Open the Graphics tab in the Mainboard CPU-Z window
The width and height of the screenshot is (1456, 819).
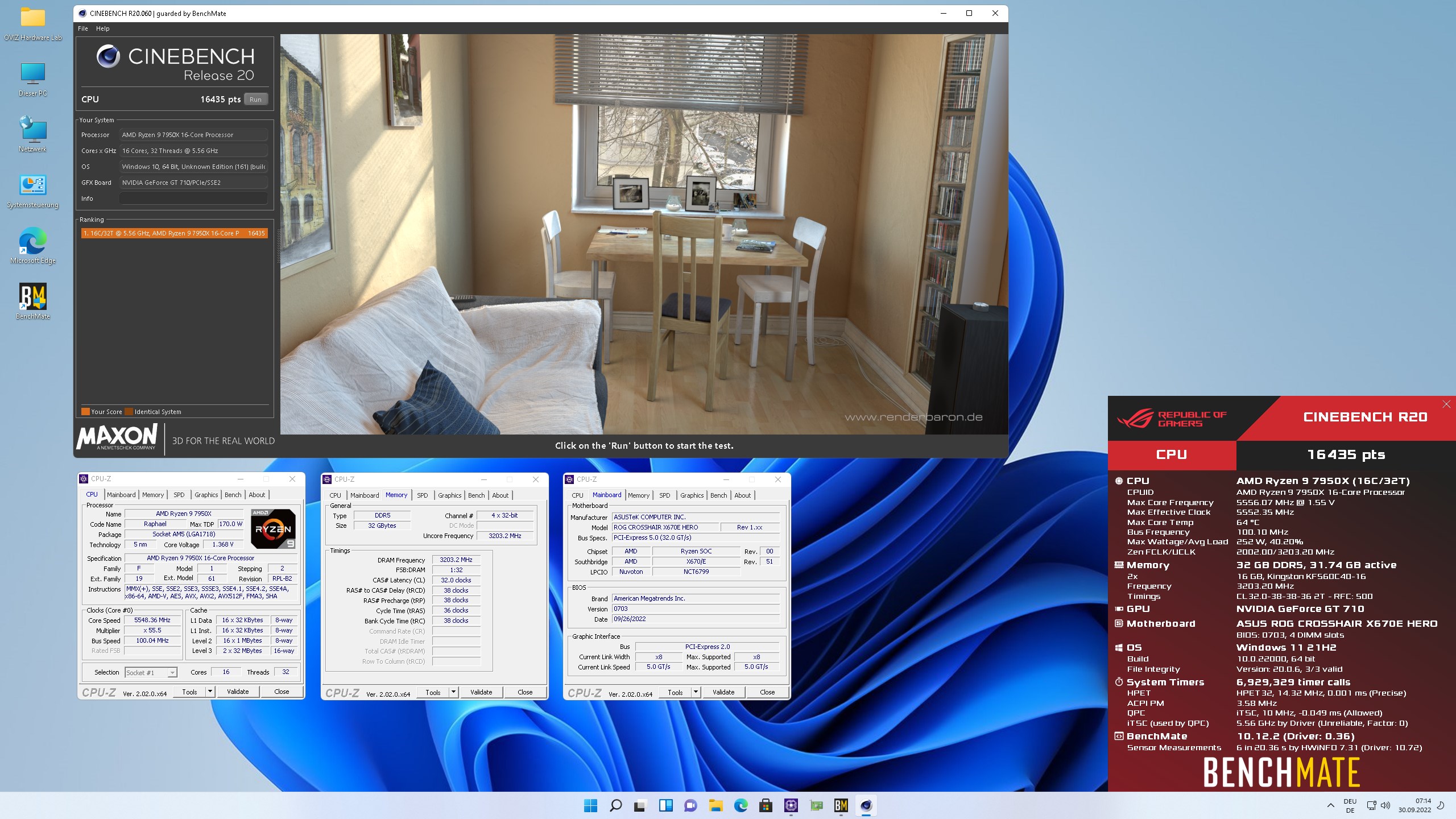[x=692, y=495]
